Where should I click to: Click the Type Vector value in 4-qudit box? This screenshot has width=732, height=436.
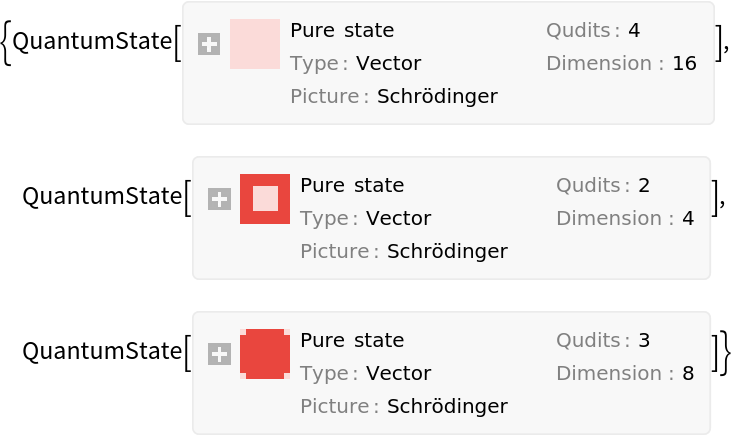388,63
